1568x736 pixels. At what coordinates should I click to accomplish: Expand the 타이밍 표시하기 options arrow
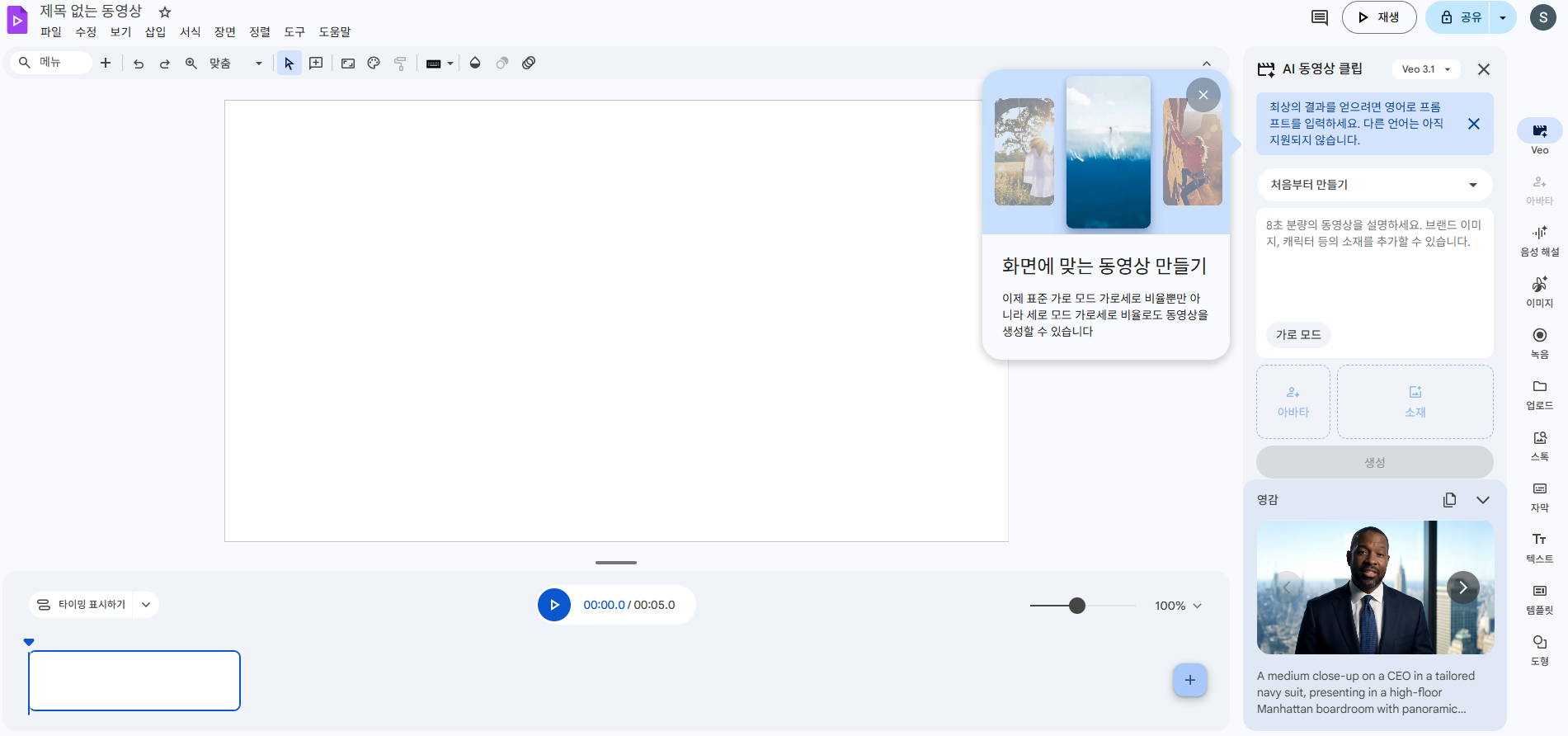point(146,605)
